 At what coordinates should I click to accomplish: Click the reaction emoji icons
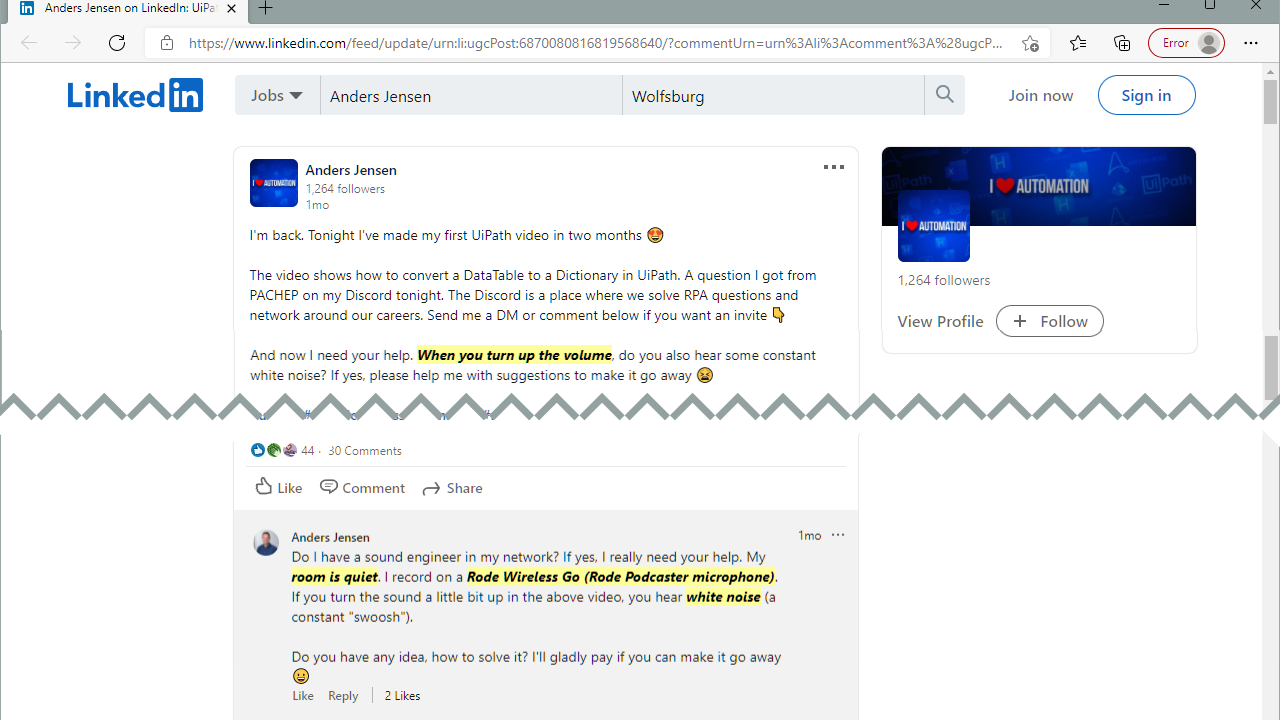click(x=274, y=450)
